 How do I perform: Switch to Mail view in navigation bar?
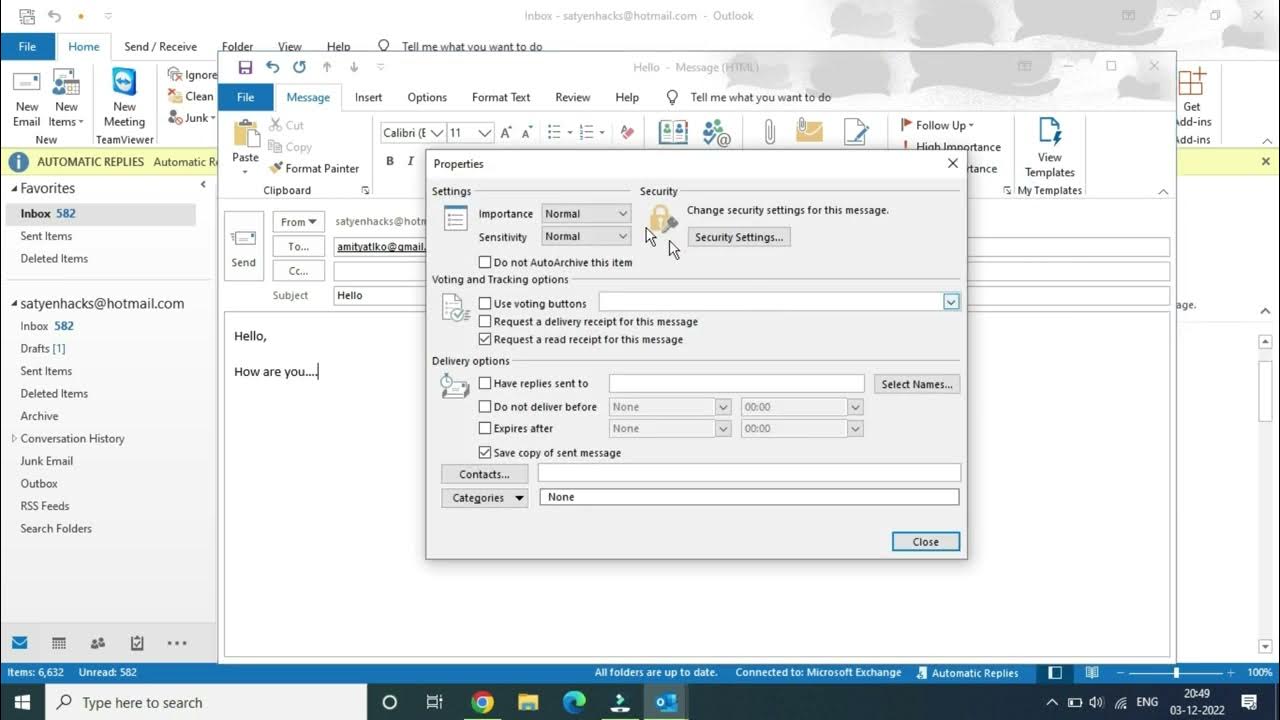(20, 643)
